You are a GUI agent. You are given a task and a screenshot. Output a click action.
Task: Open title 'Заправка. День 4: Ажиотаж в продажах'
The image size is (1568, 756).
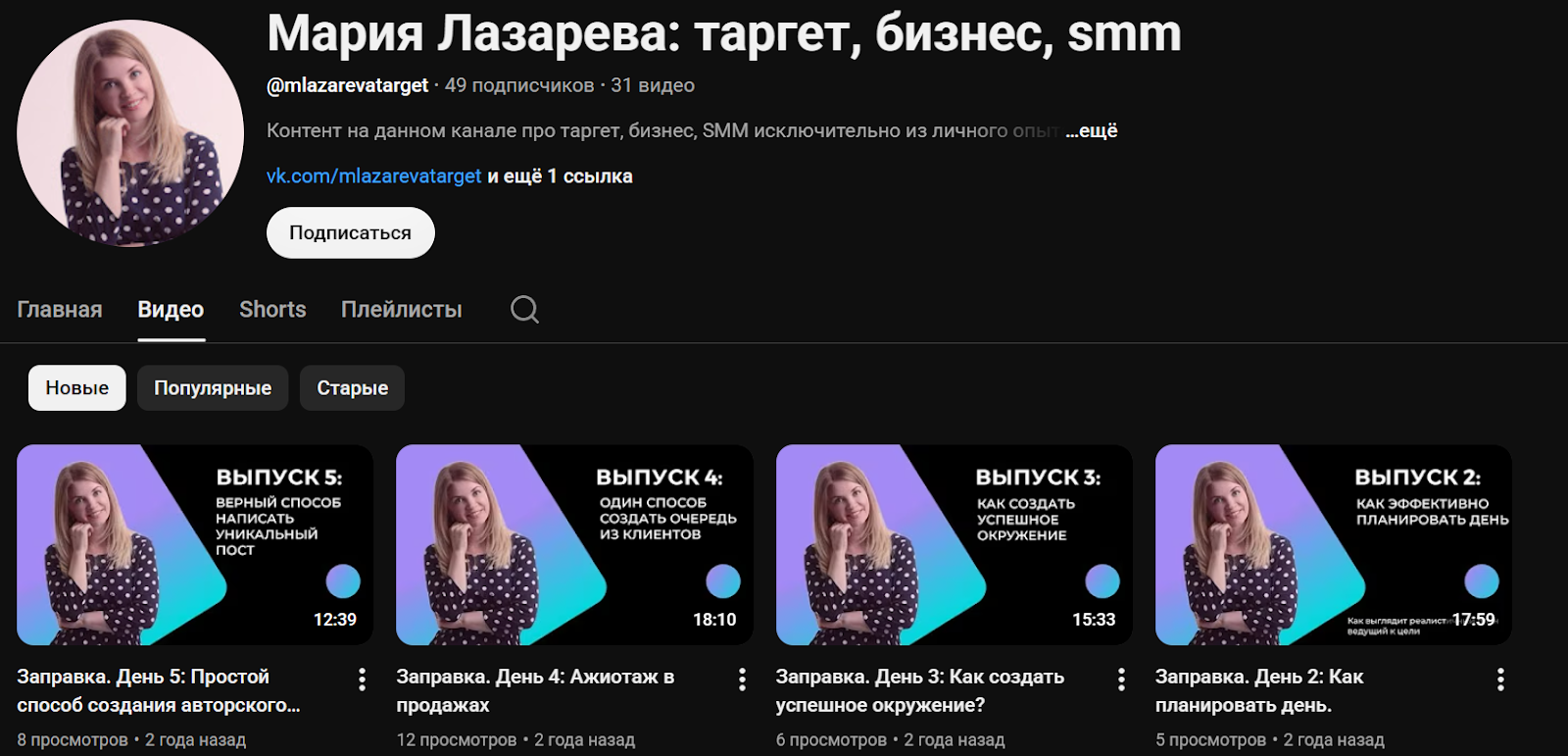pyautogui.click(x=535, y=690)
